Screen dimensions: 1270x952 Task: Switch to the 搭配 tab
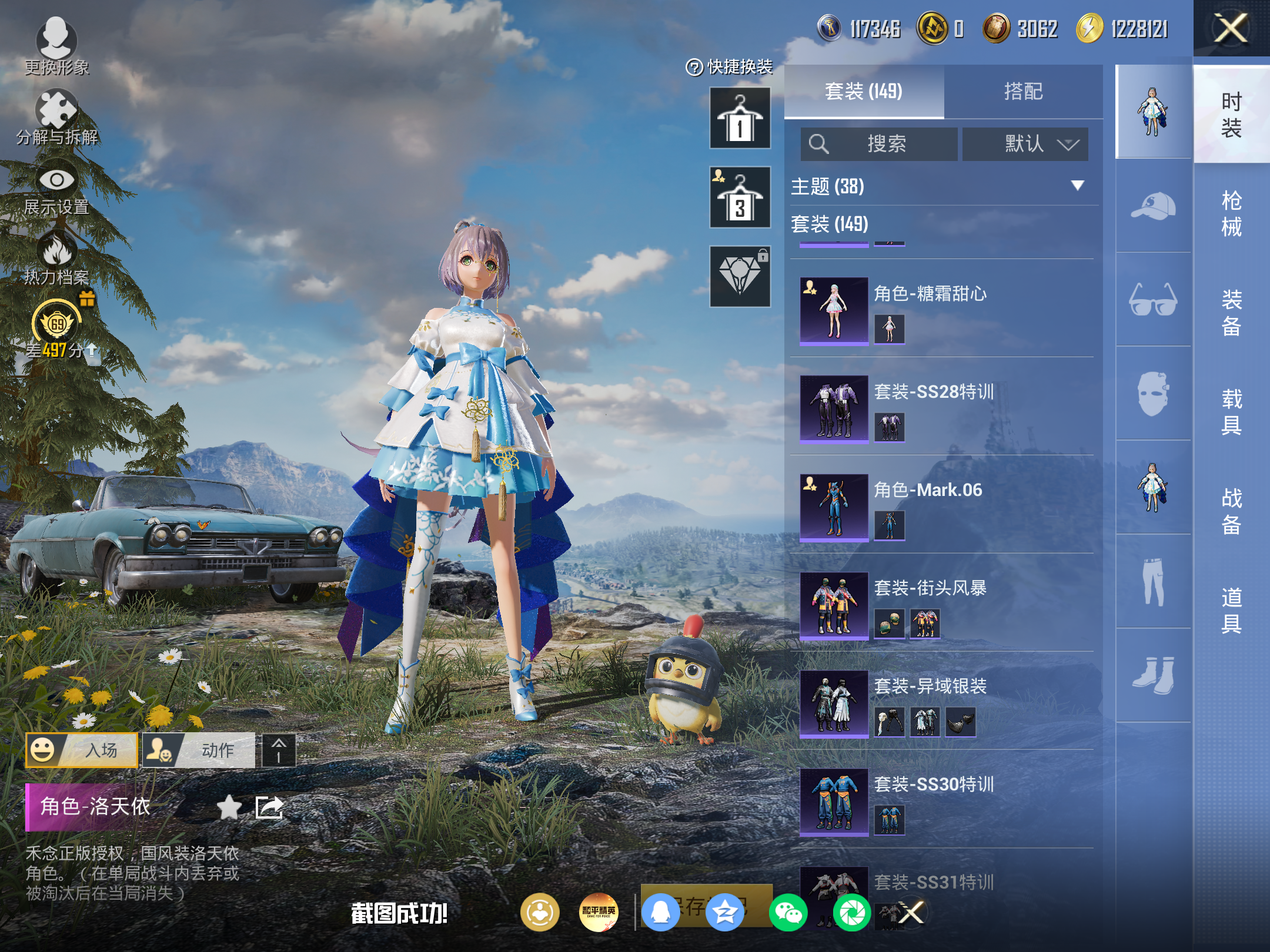coord(1023,92)
